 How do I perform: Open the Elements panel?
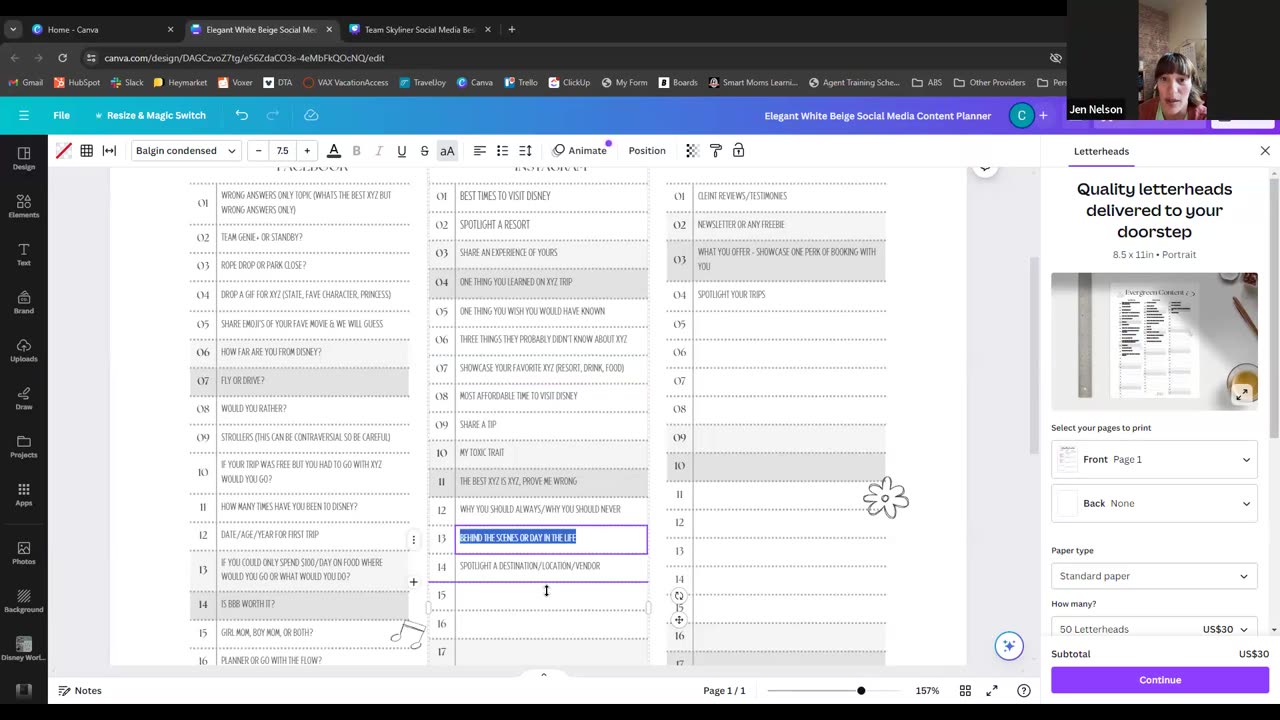(x=24, y=206)
